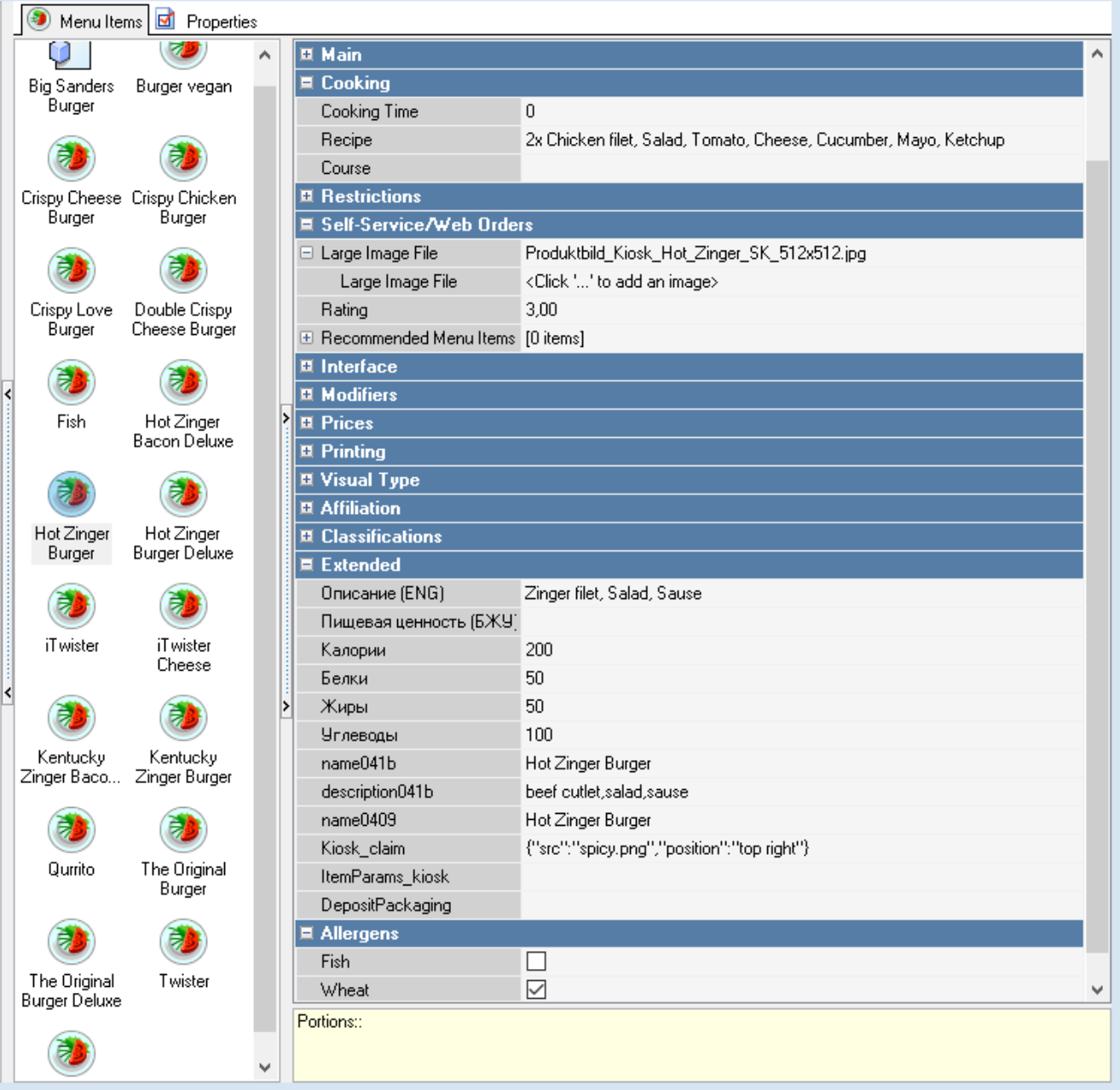Select the iTwister Cheese item icon
Screen dimensions: 1120x1090
(183, 606)
